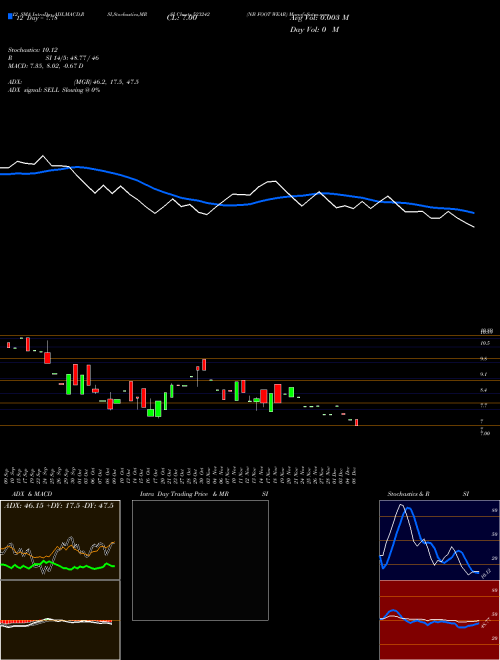
Task: Click the '10.12' stochastics value label
Action: (486, 573)
